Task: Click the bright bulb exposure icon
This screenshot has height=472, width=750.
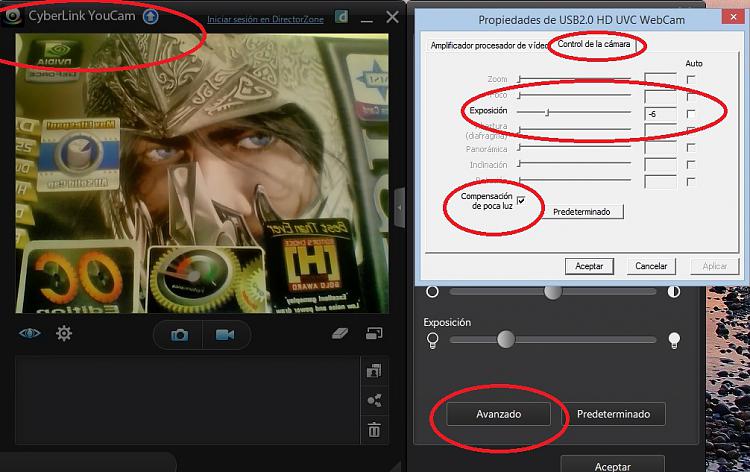Action: 674,340
